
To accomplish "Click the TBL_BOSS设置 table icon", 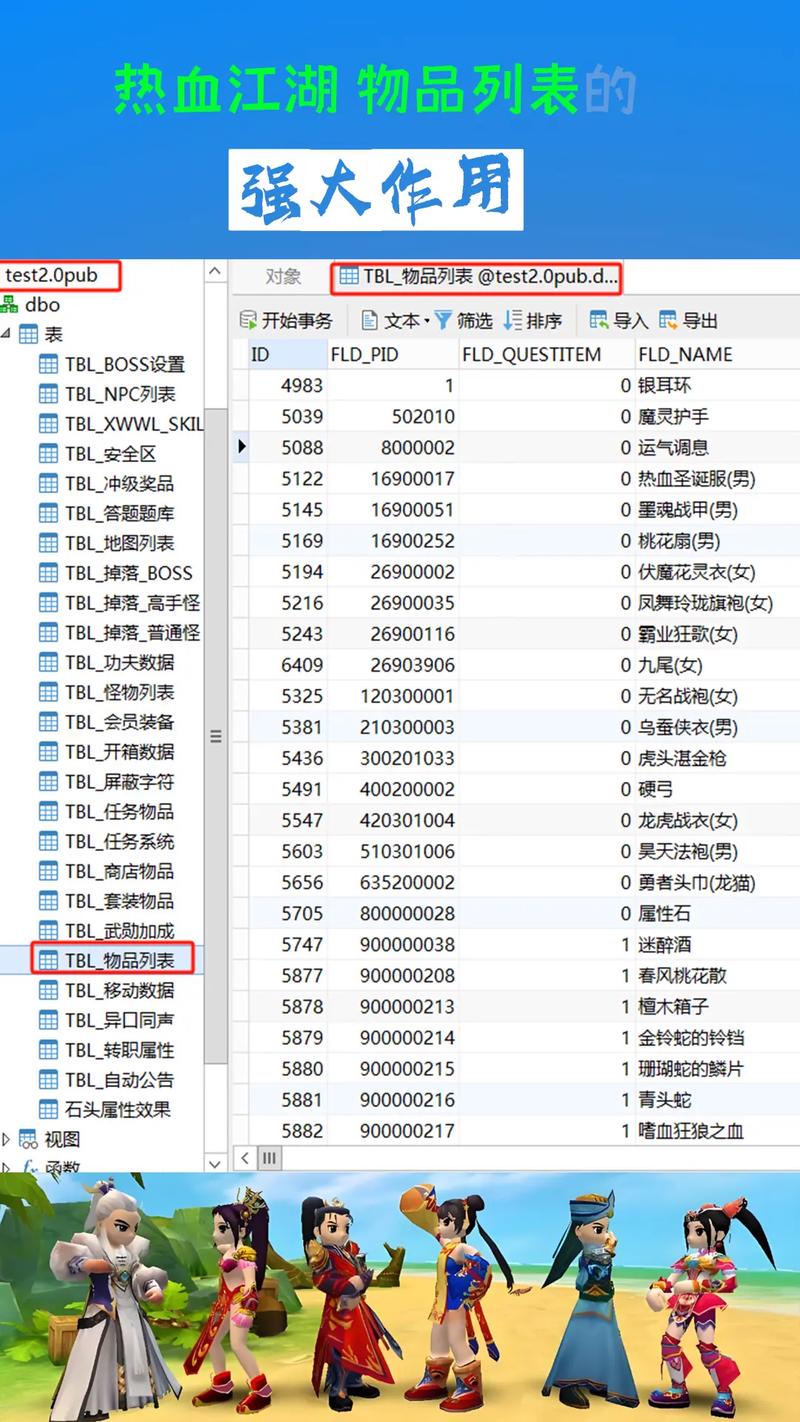I will point(48,364).
